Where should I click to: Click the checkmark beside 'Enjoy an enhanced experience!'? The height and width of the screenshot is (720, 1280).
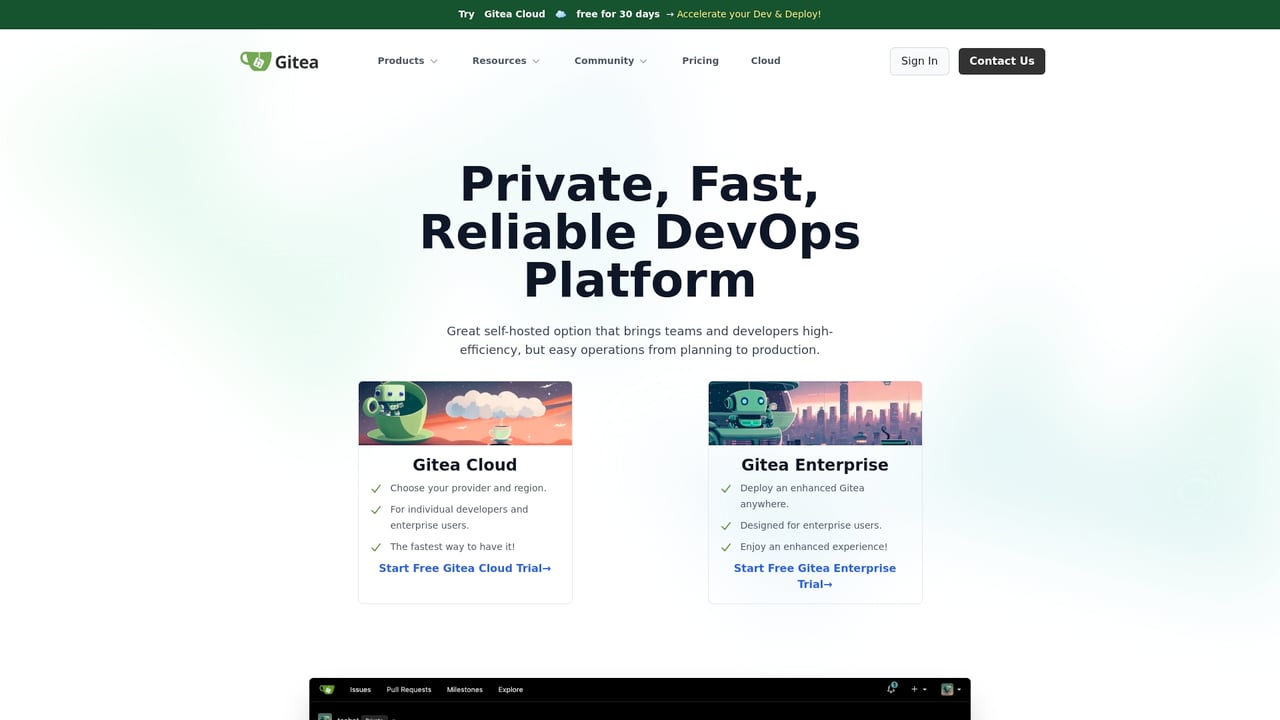[x=726, y=547]
